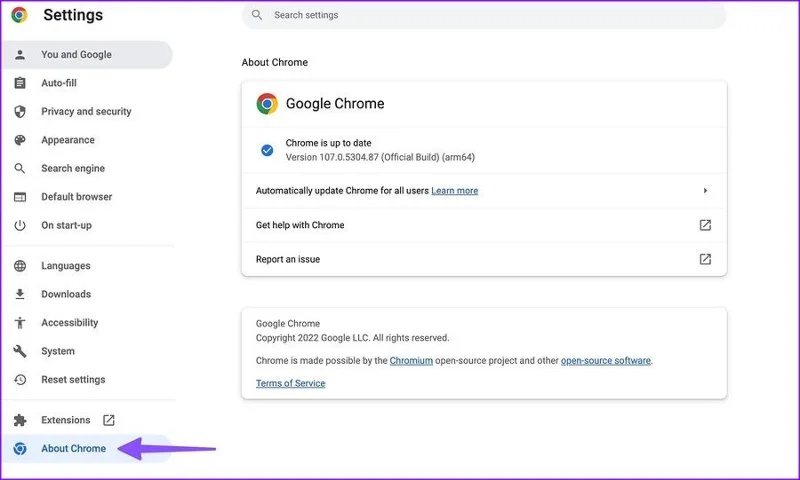Screen dimensions: 800x480
Task: Click the blue checkmark up-to-date icon
Action: tap(267, 150)
